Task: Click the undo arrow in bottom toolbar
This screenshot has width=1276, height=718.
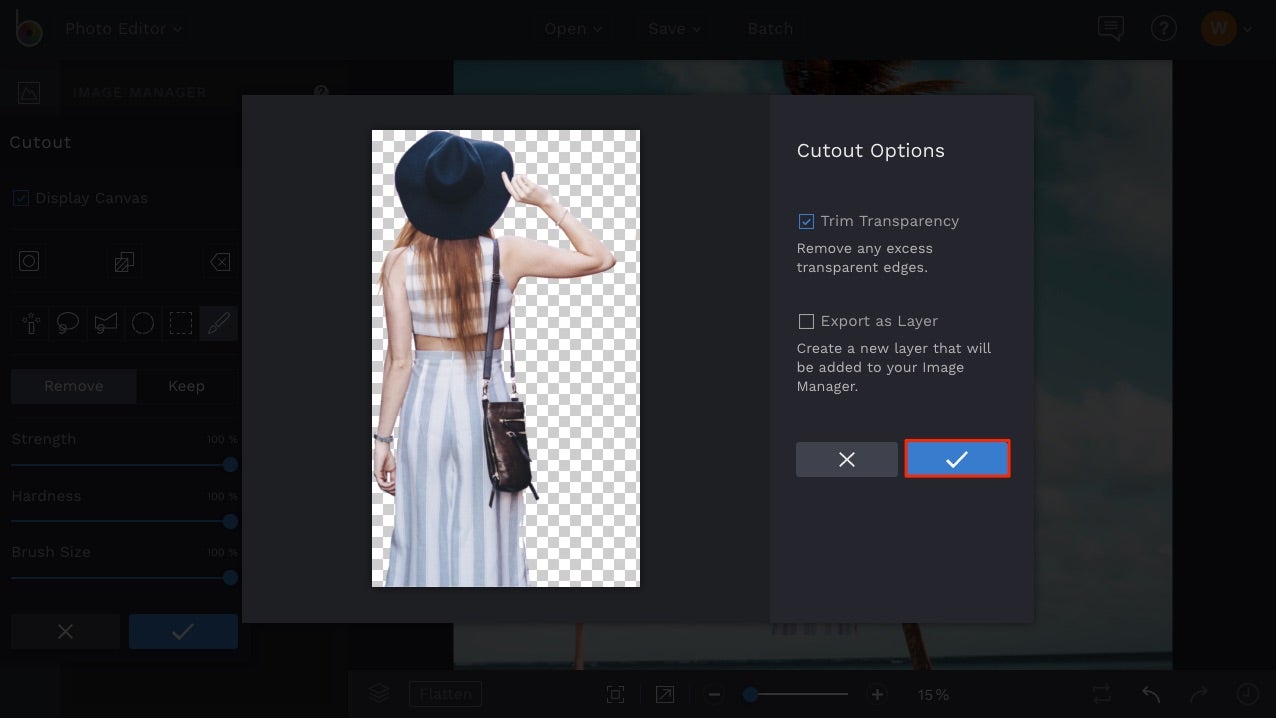Action: coord(1148,693)
